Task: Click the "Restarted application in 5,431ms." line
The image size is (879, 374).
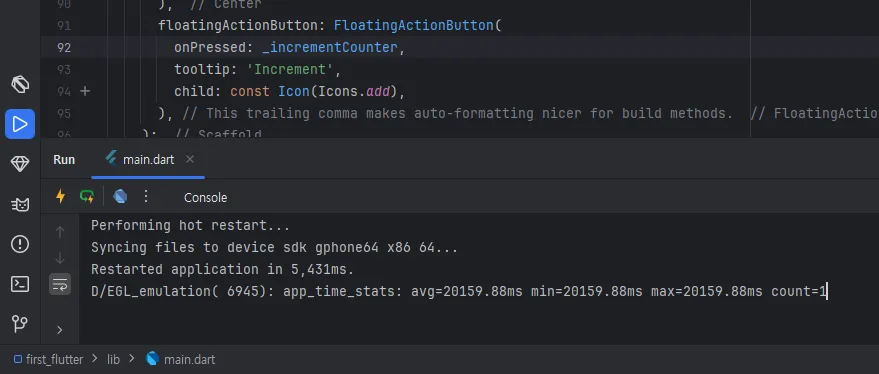Action: (223, 269)
